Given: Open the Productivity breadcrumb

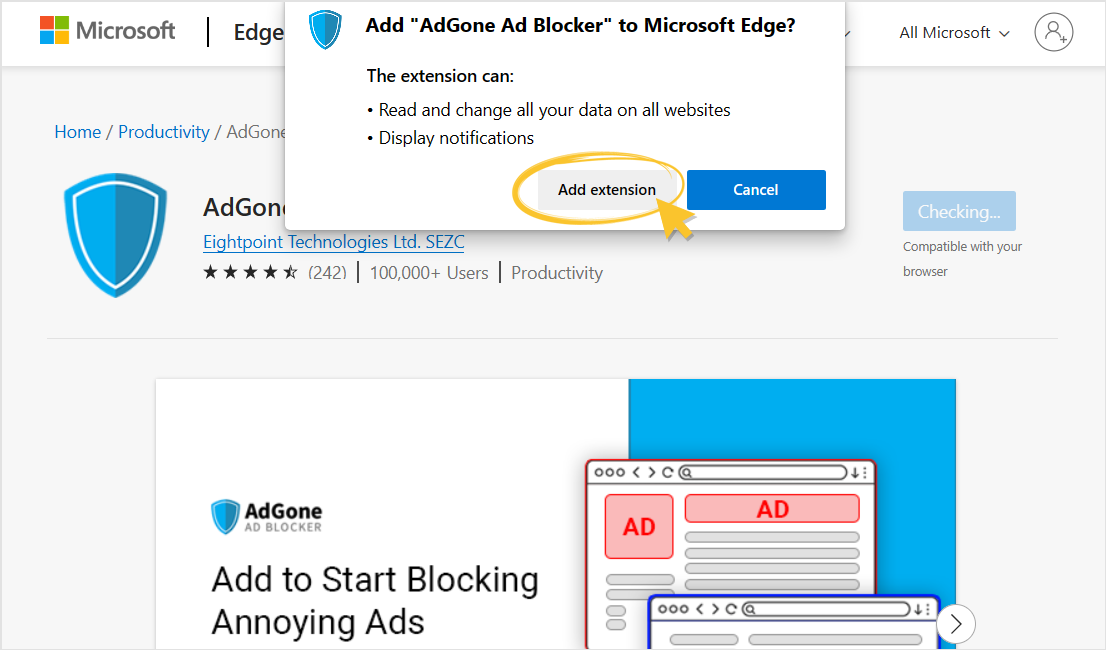Looking at the screenshot, I should 163,131.
